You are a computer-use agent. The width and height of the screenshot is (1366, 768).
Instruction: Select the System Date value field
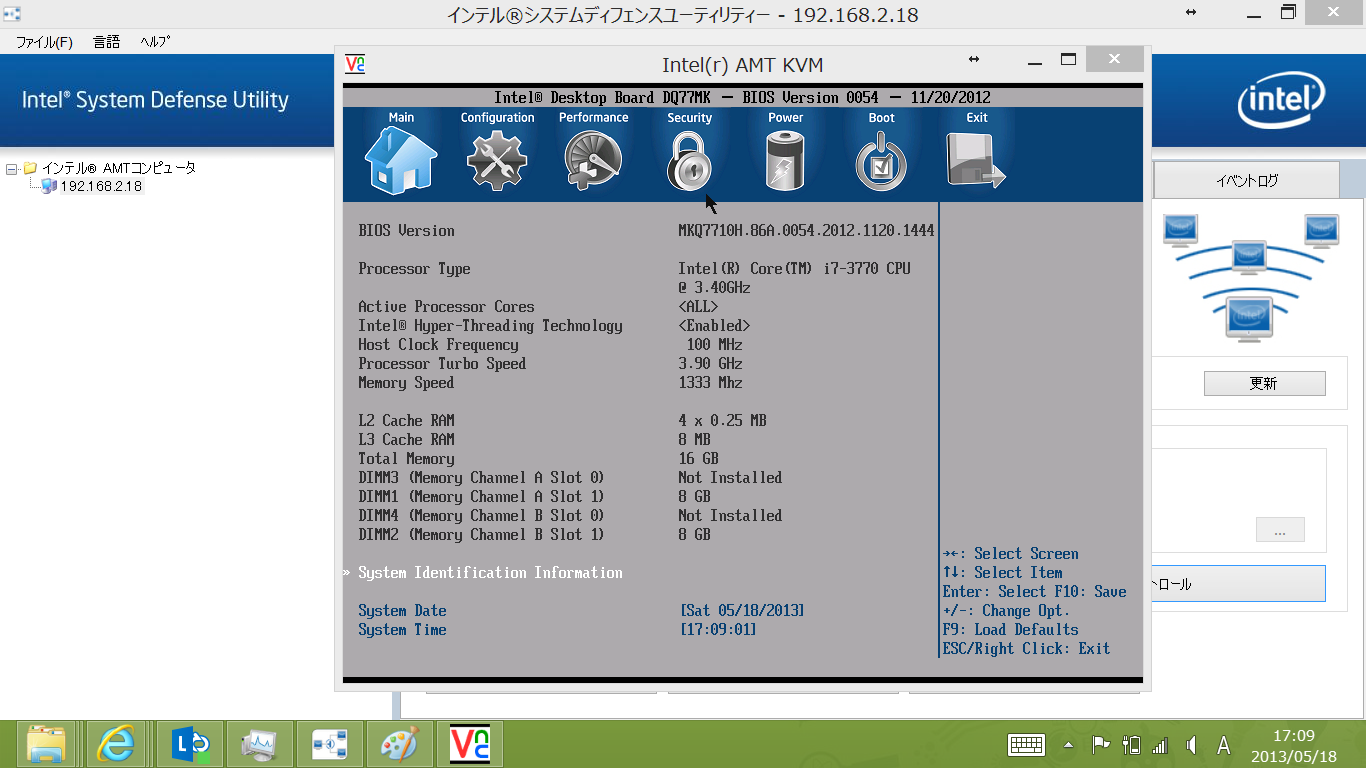point(742,611)
